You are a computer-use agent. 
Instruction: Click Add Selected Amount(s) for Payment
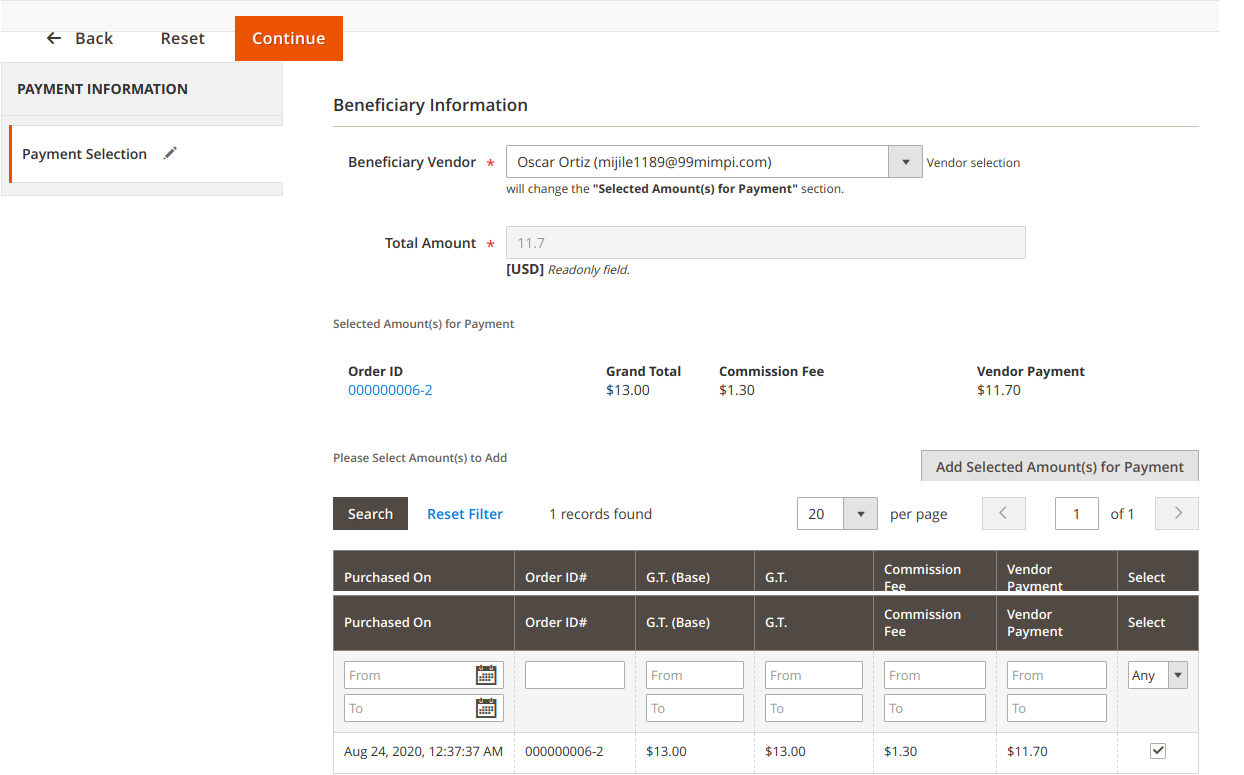pos(1059,467)
